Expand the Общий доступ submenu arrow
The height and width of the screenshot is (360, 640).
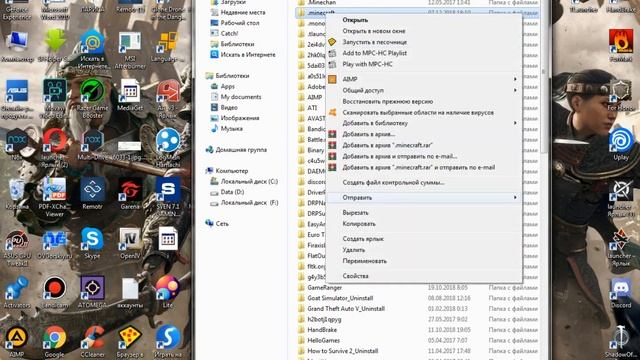point(515,90)
